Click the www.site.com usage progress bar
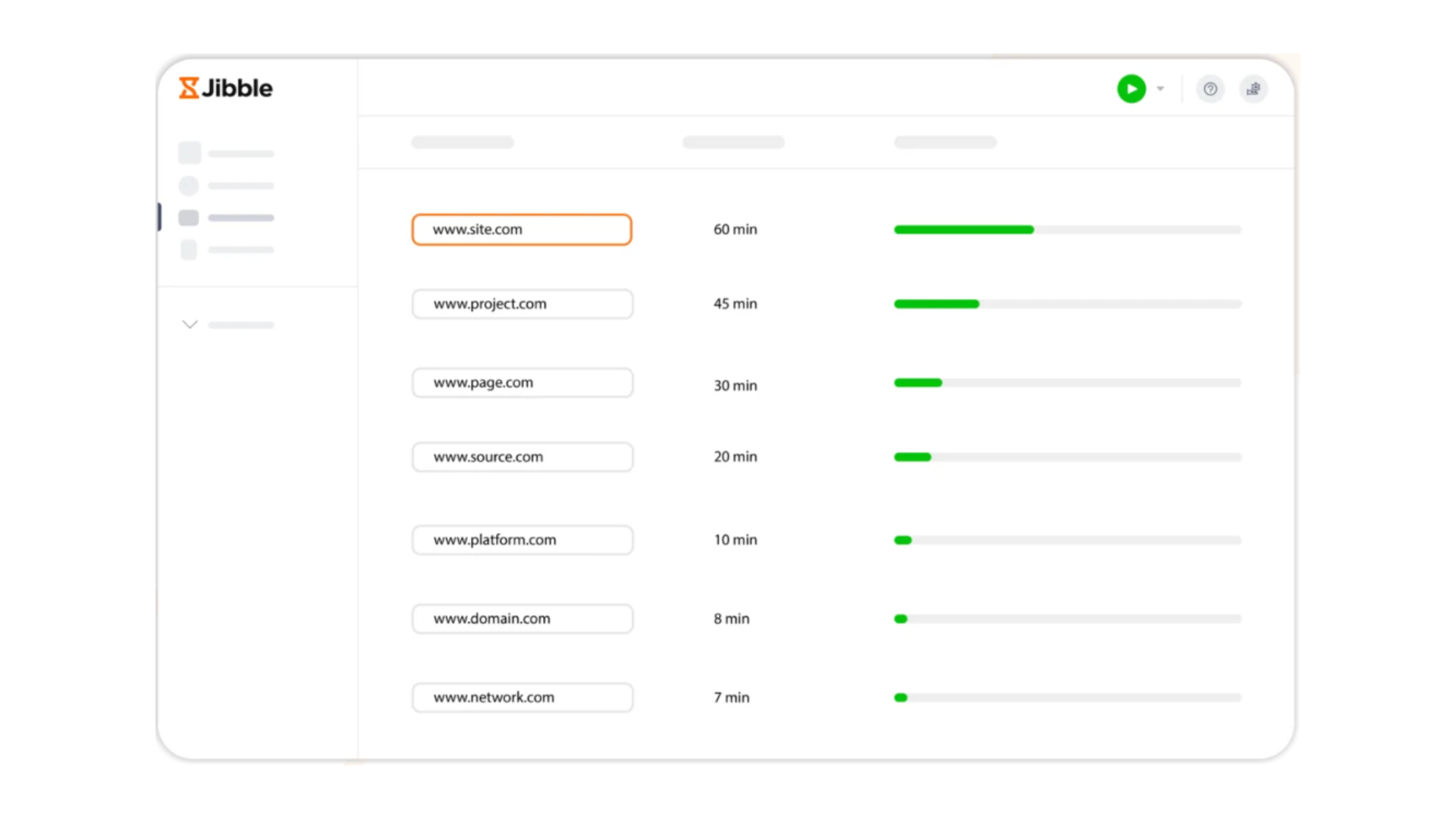 pos(1068,229)
